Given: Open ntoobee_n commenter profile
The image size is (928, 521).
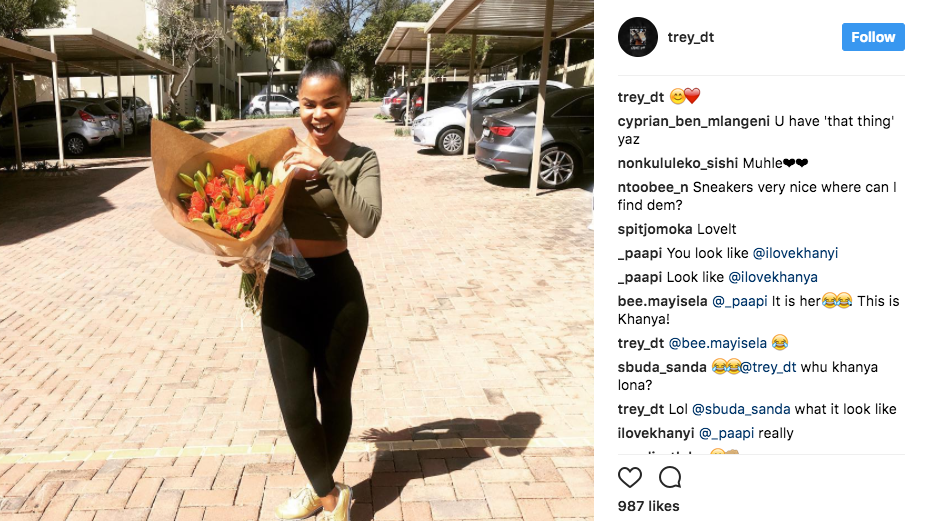Looking at the screenshot, I should (653, 188).
